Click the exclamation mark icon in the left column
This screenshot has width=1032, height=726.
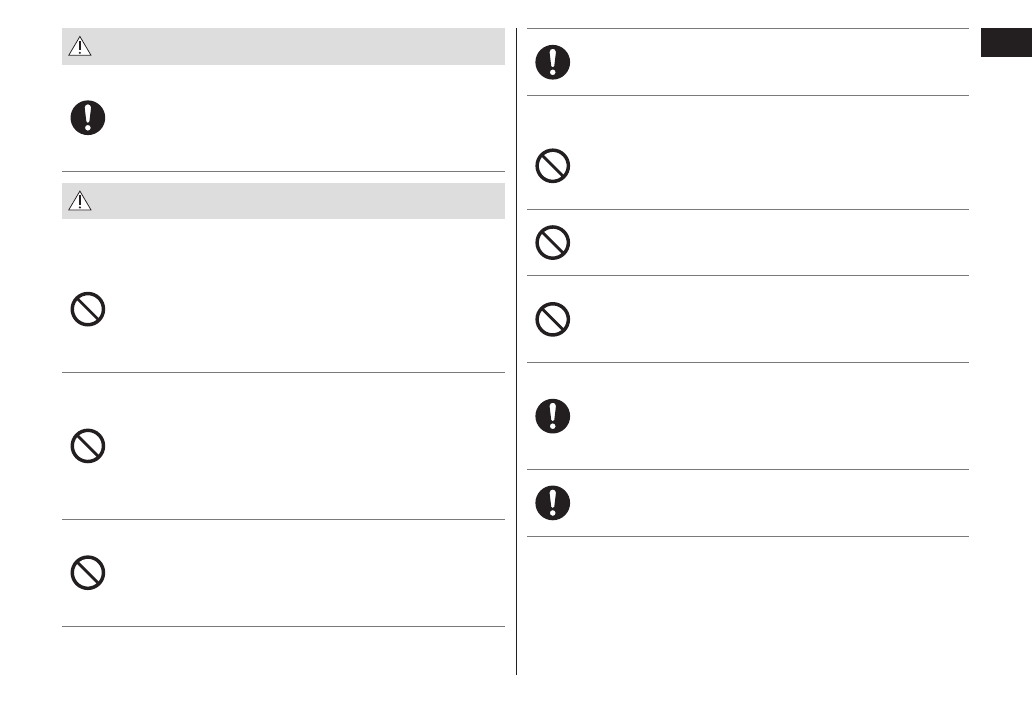click(88, 118)
